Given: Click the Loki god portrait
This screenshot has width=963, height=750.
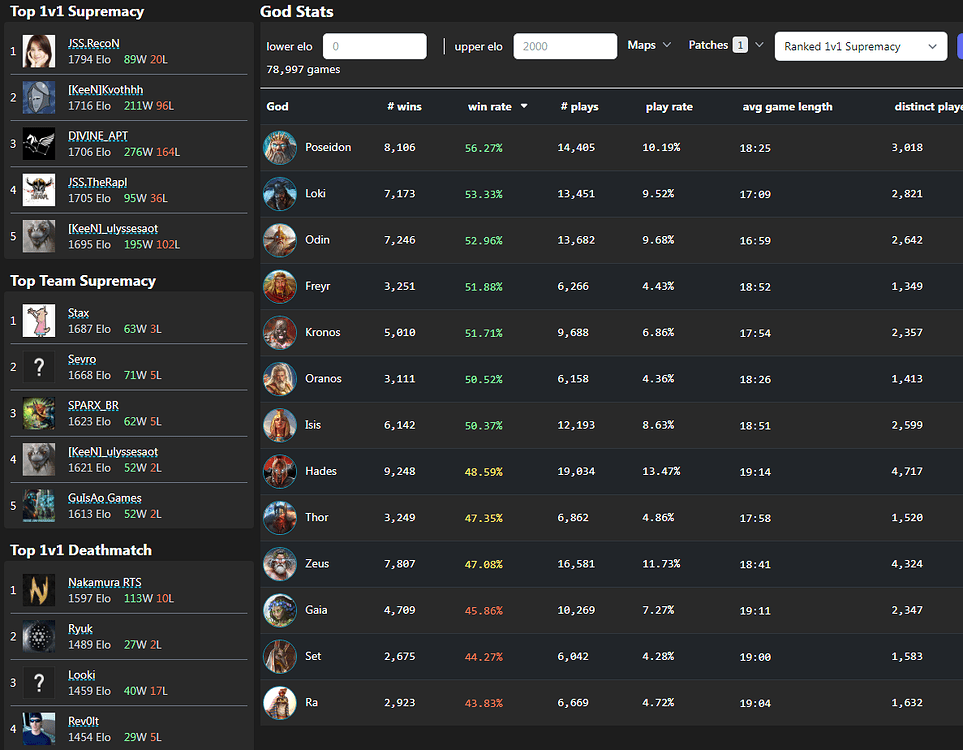Looking at the screenshot, I should pyautogui.click(x=280, y=194).
